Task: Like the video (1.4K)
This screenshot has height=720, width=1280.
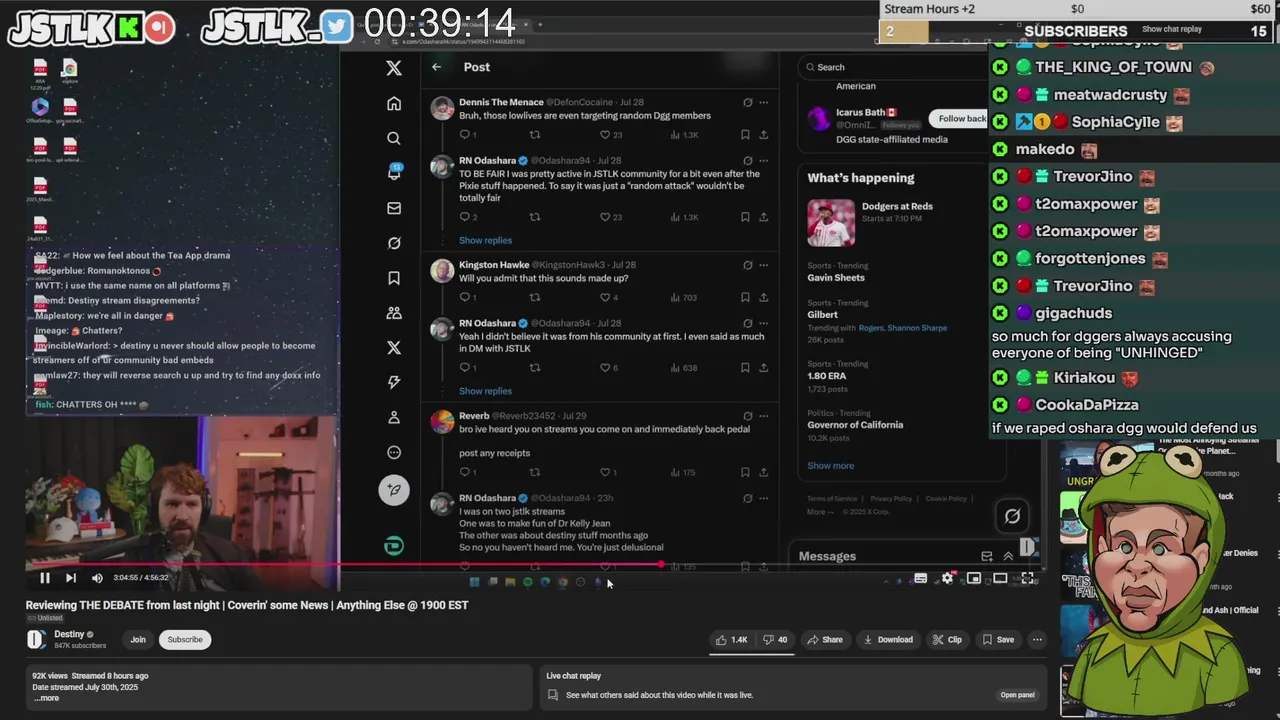Action: pos(731,640)
